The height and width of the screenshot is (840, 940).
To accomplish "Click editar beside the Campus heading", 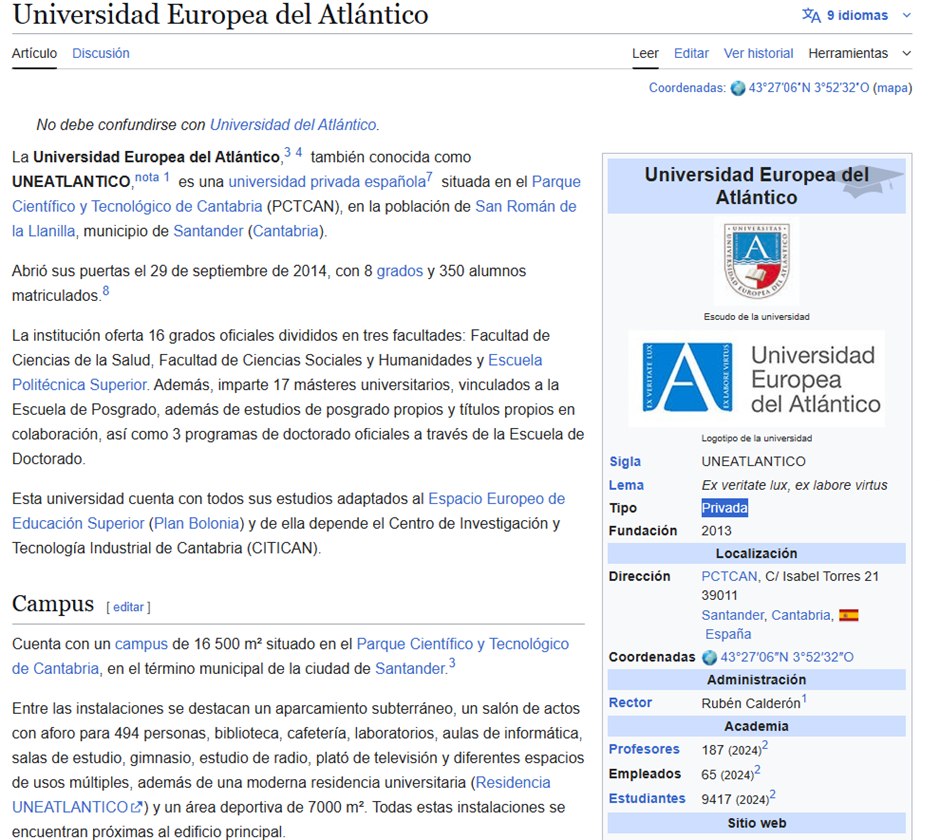I will (x=128, y=607).
